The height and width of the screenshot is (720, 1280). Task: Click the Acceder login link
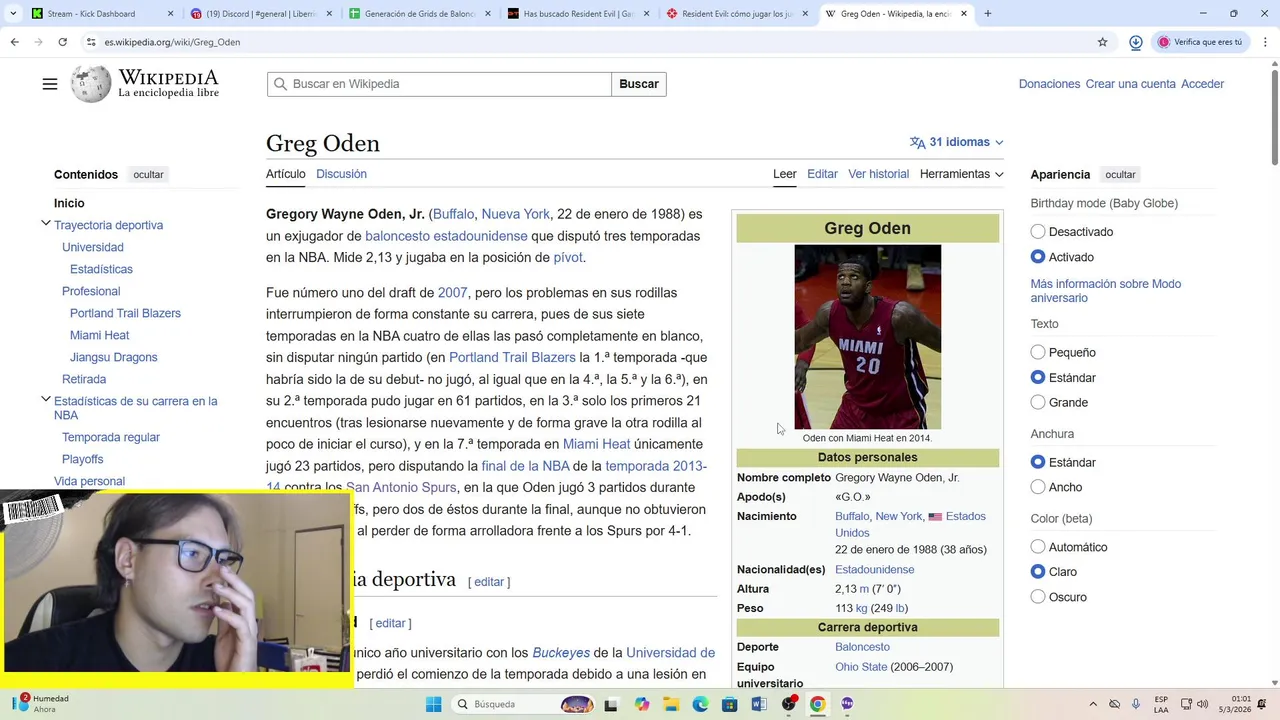click(1202, 84)
